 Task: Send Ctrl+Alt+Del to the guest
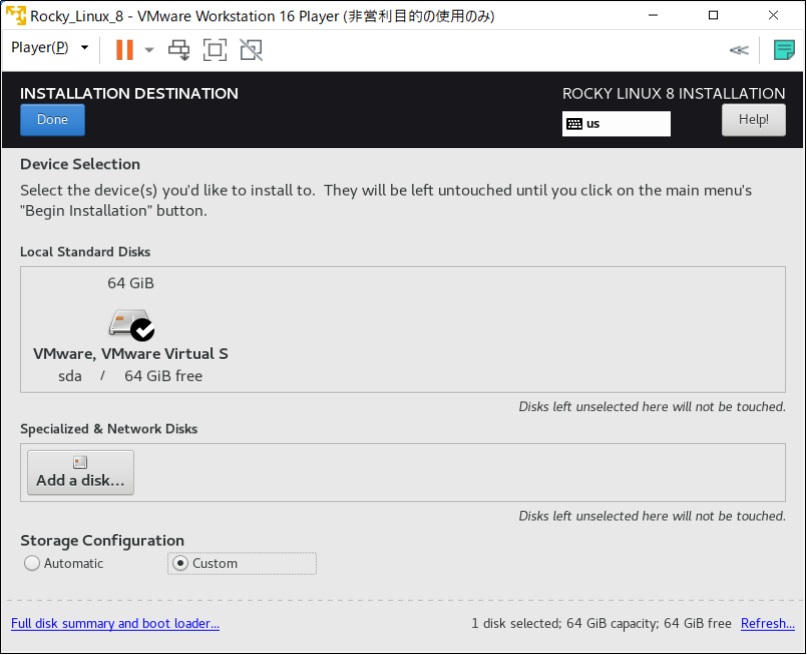pyautogui.click(x=179, y=48)
